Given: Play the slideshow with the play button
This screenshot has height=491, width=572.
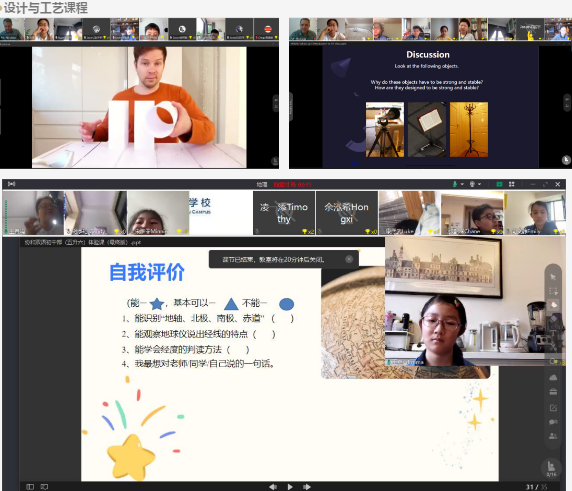Looking at the screenshot, I should (x=290, y=487).
